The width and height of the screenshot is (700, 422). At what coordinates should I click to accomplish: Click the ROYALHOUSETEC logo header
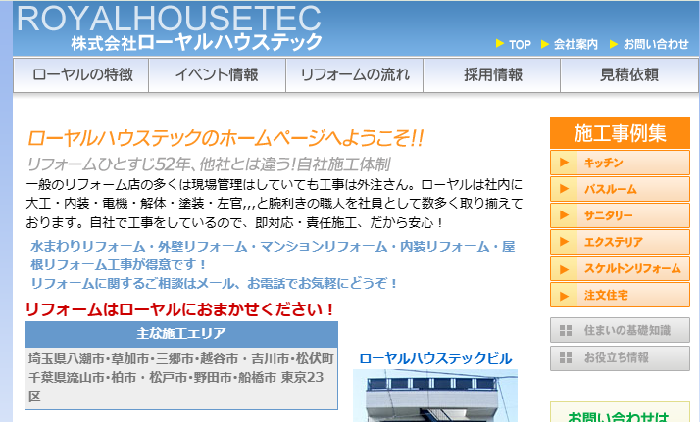click(x=170, y=28)
